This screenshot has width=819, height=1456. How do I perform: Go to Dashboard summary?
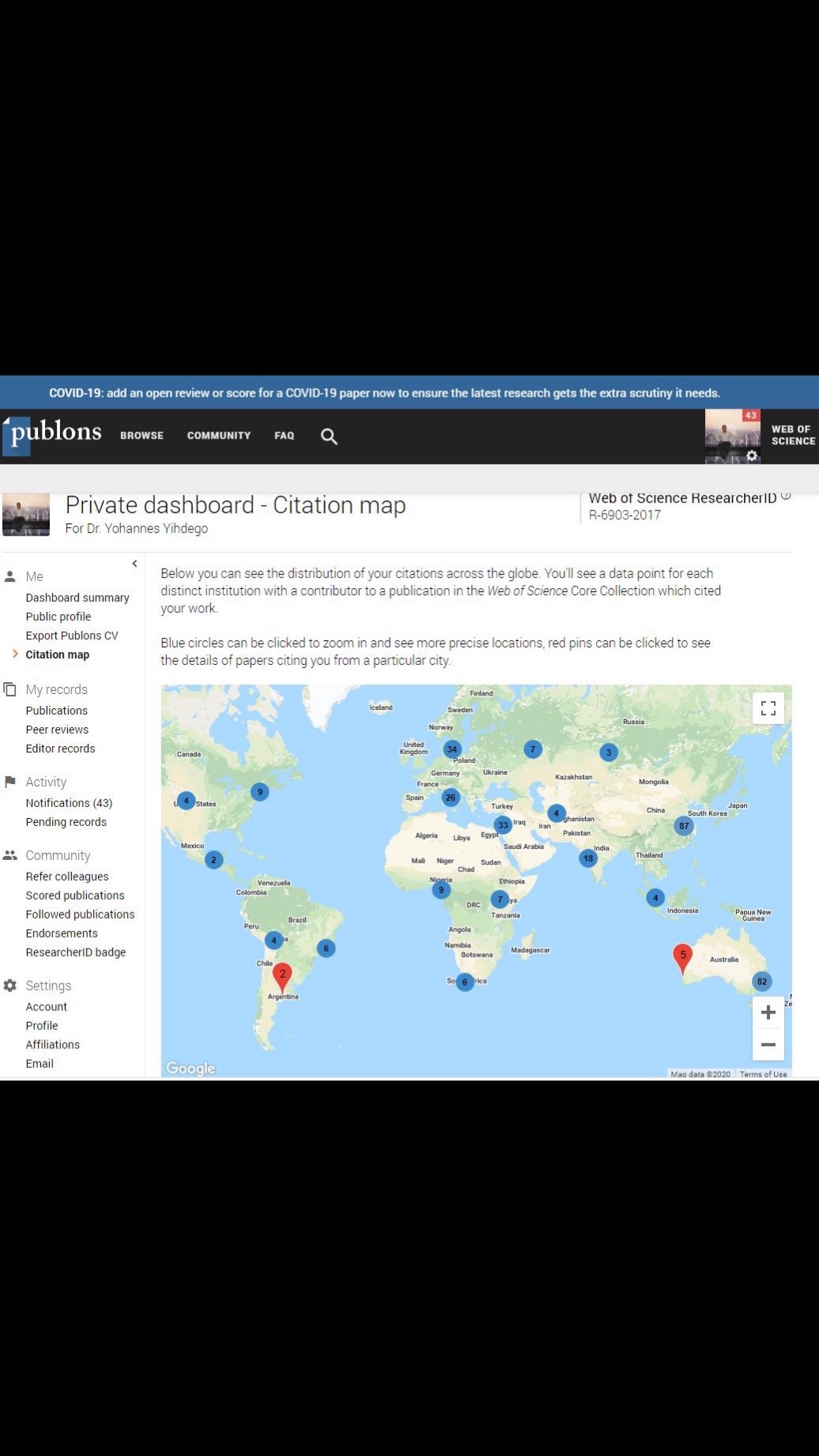[77, 598]
